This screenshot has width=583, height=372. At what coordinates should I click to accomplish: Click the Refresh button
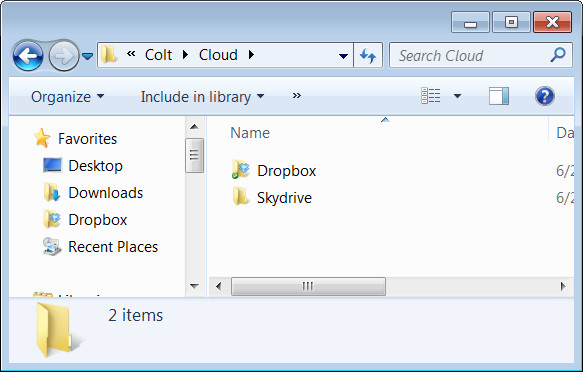click(368, 55)
